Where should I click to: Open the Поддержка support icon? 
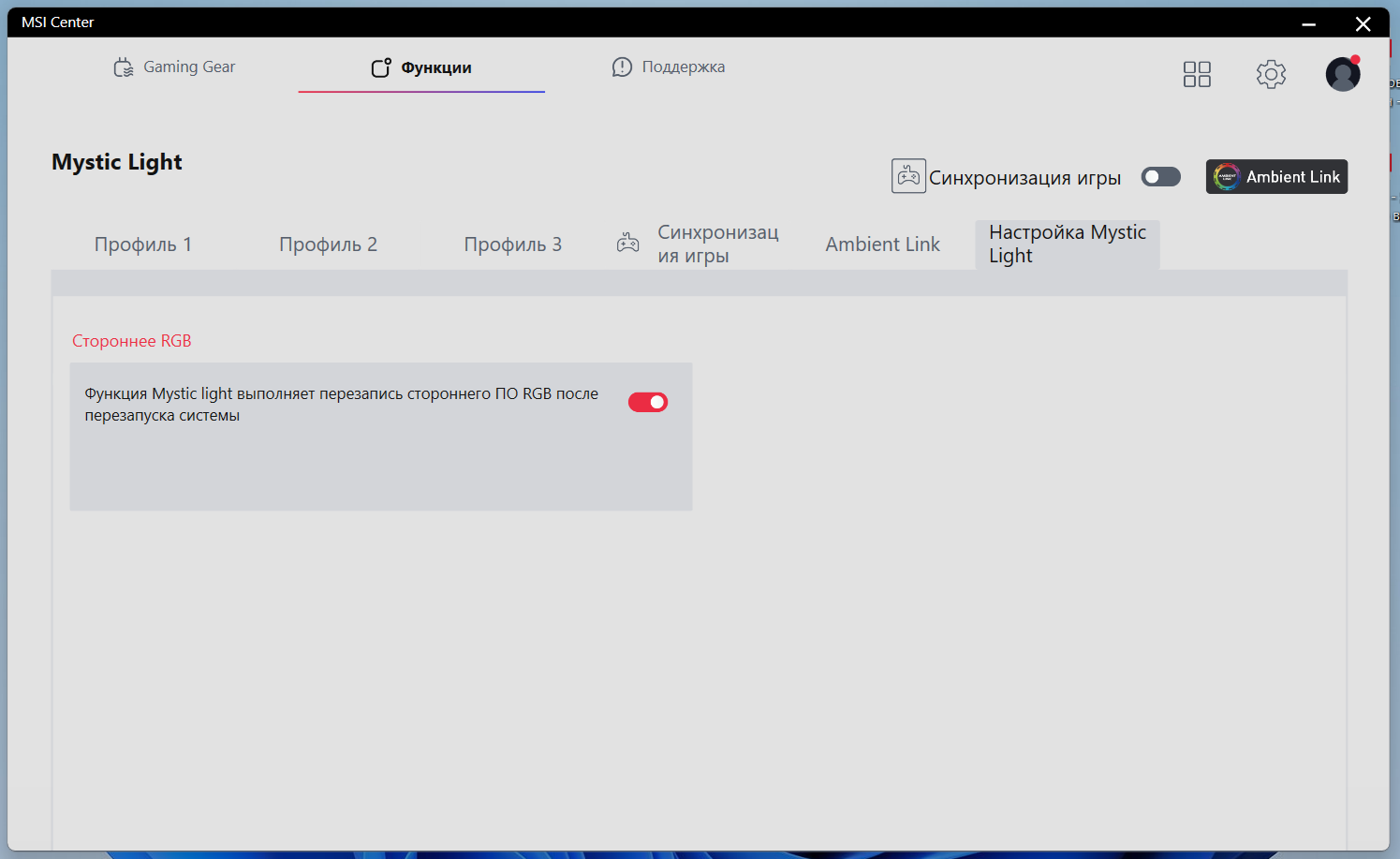coord(622,67)
